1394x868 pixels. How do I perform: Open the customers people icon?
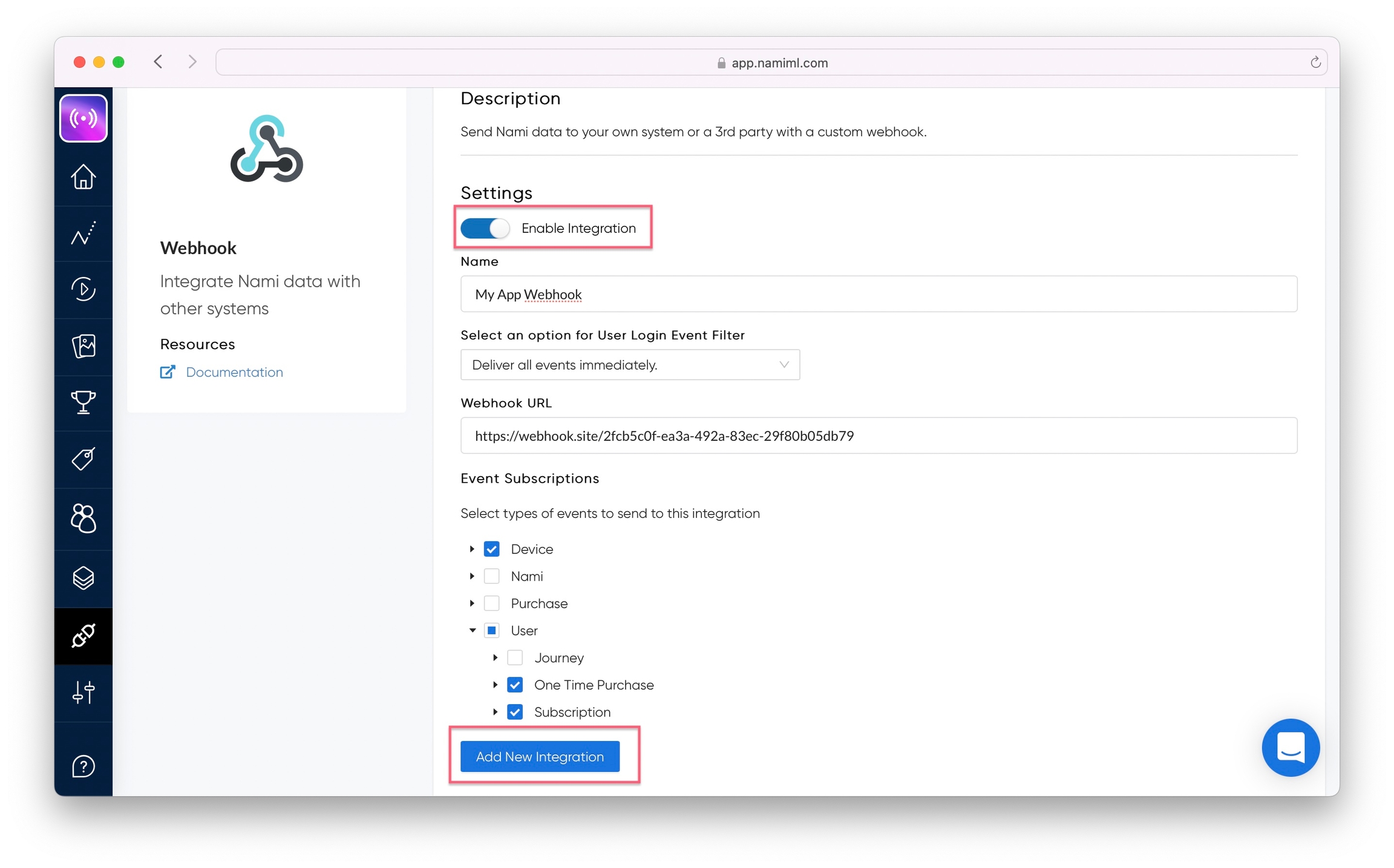[x=83, y=518]
